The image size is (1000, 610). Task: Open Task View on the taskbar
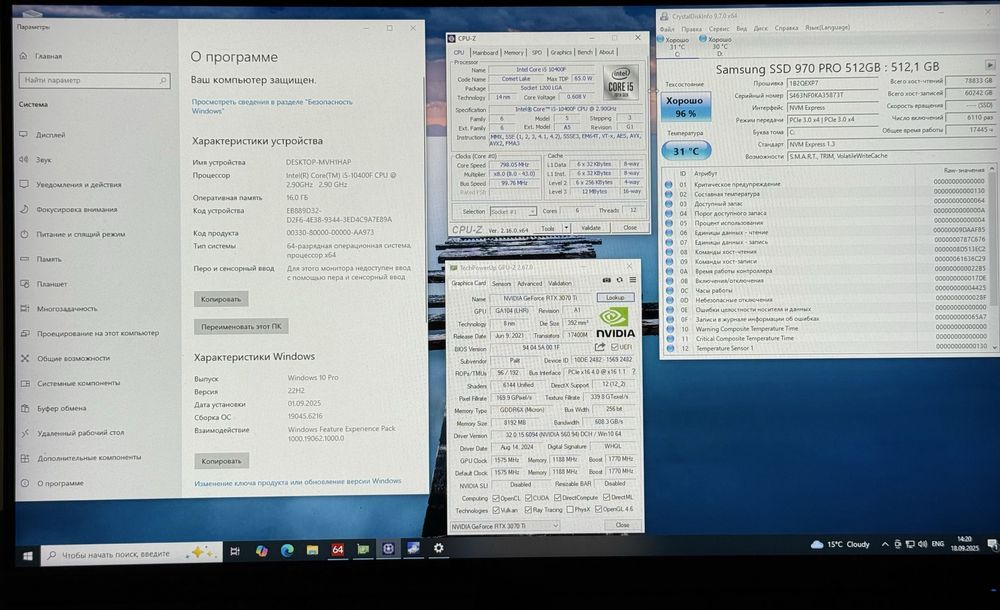(235, 551)
